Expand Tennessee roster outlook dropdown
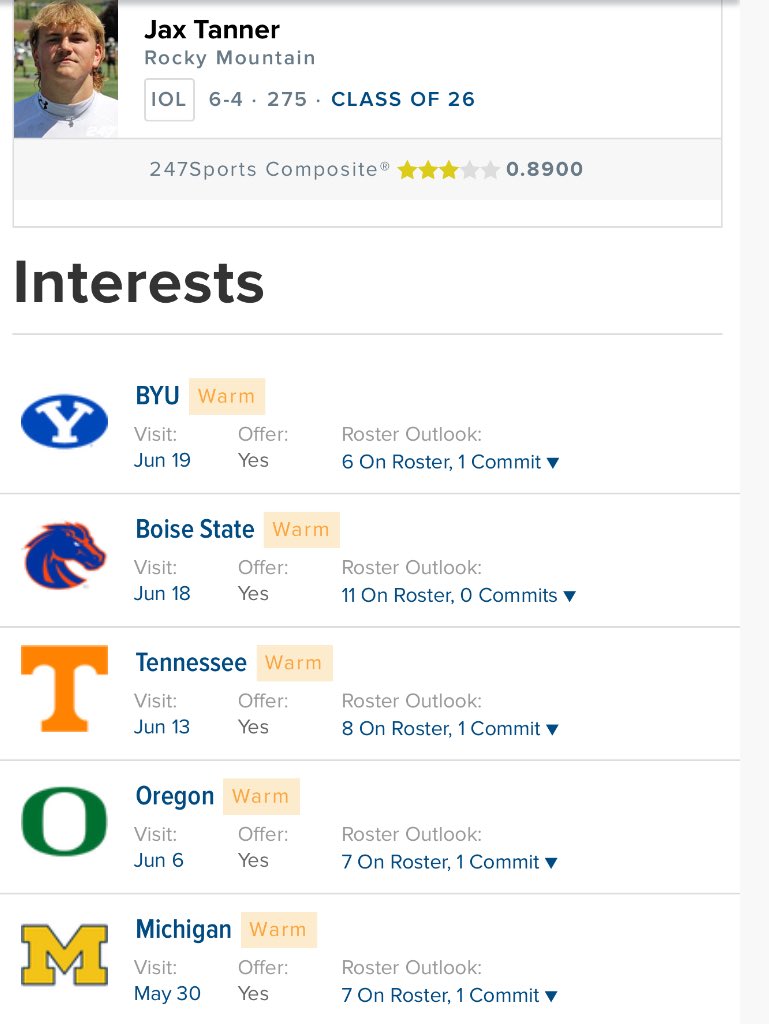Image resolution: width=769 pixels, height=1024 pixels. 450,728
